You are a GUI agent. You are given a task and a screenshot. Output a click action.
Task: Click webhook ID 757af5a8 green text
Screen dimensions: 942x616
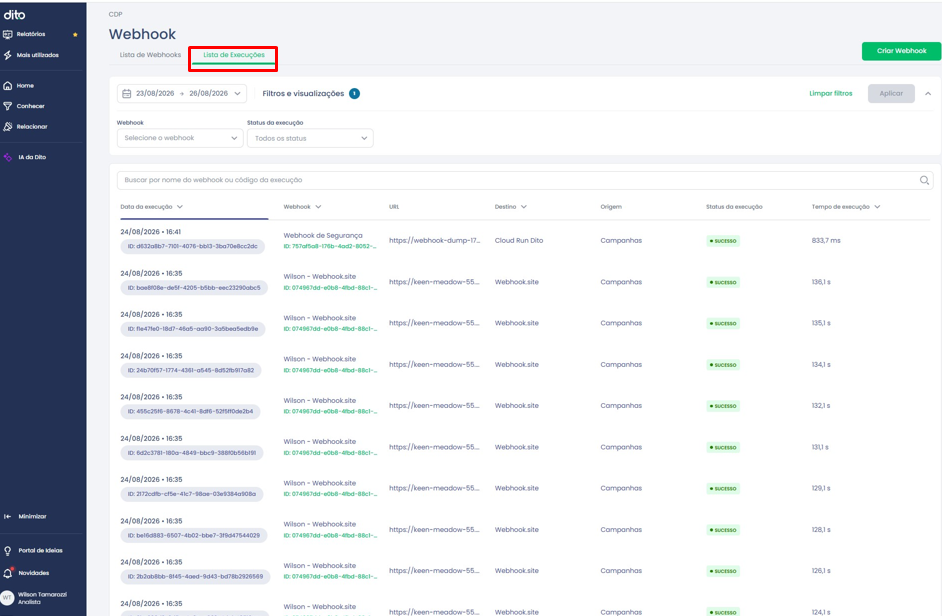[330, 246]
